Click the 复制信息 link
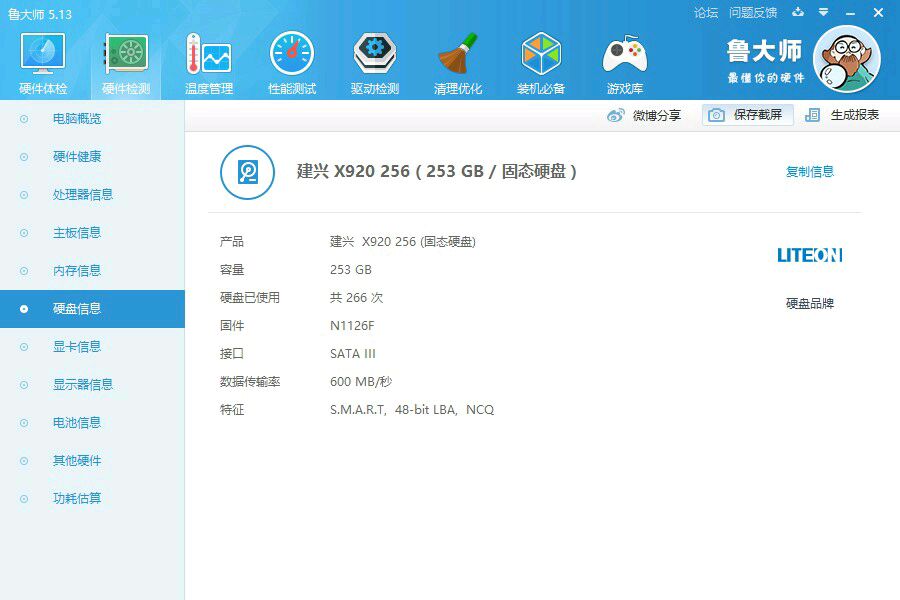The image size is (900, 600). point(809,171)
